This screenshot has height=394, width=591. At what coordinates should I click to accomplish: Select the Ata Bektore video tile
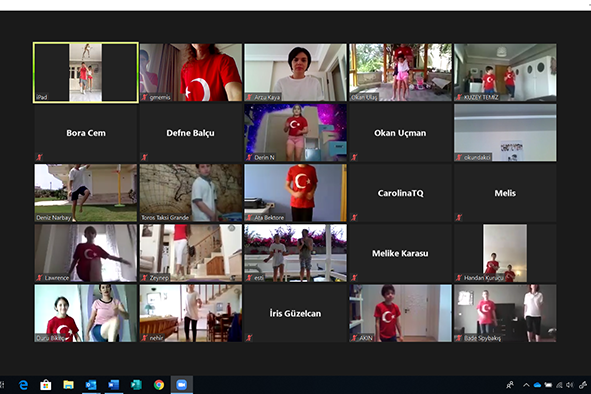pyautogui.click(x=296, y=193)
